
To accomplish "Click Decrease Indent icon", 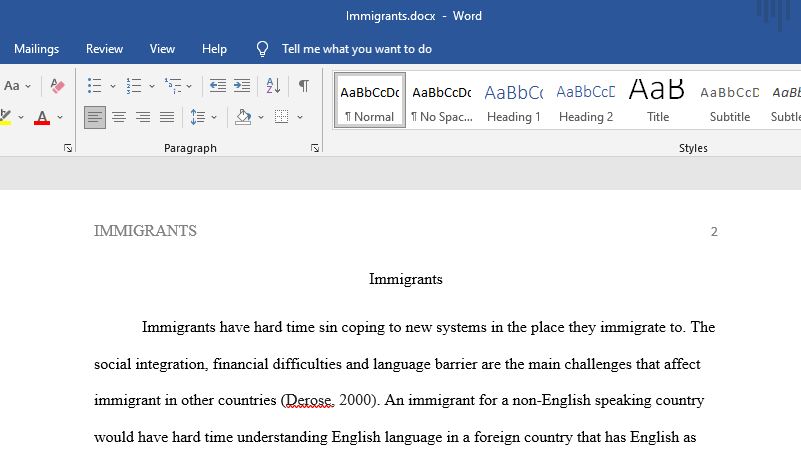I will (x=218, y=86).
